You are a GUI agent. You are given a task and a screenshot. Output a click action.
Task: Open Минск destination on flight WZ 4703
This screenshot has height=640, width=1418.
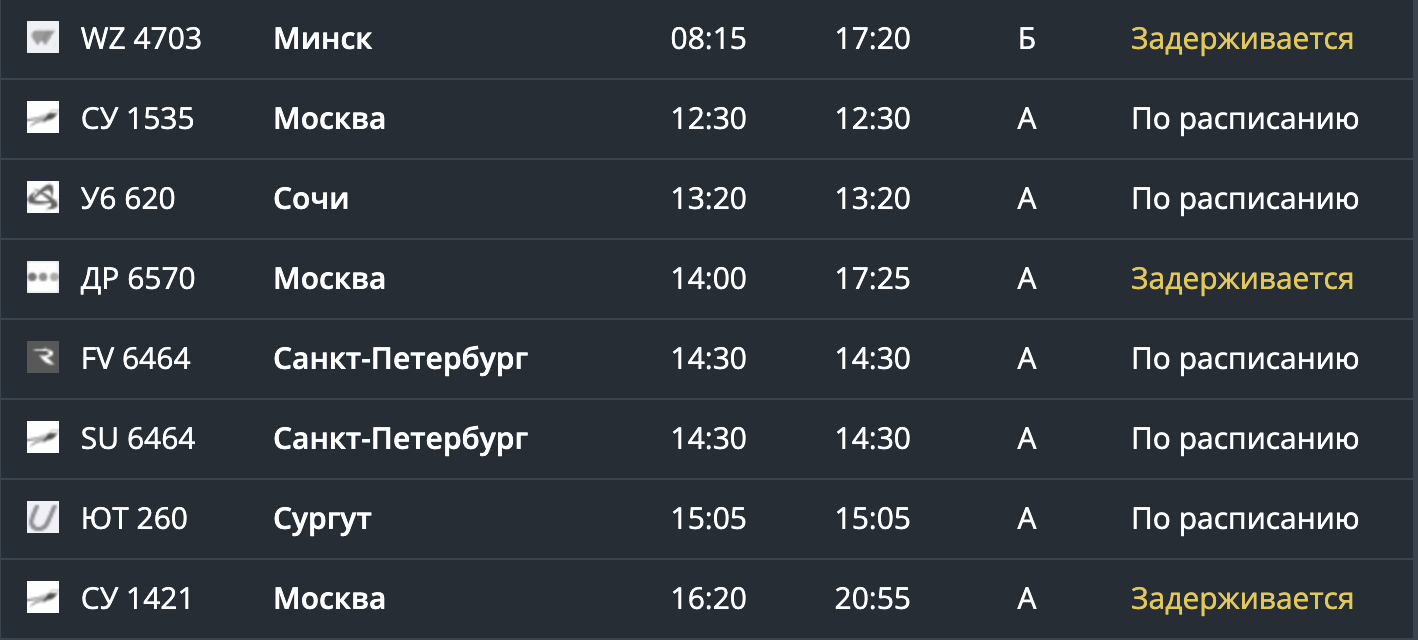(x=323, y=39)
